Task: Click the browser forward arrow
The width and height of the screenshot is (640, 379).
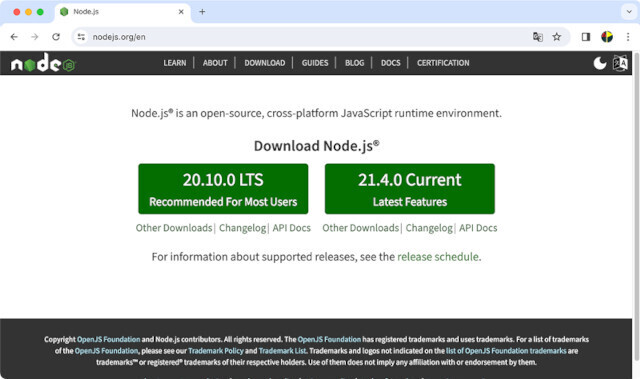Action: (35, 37)
